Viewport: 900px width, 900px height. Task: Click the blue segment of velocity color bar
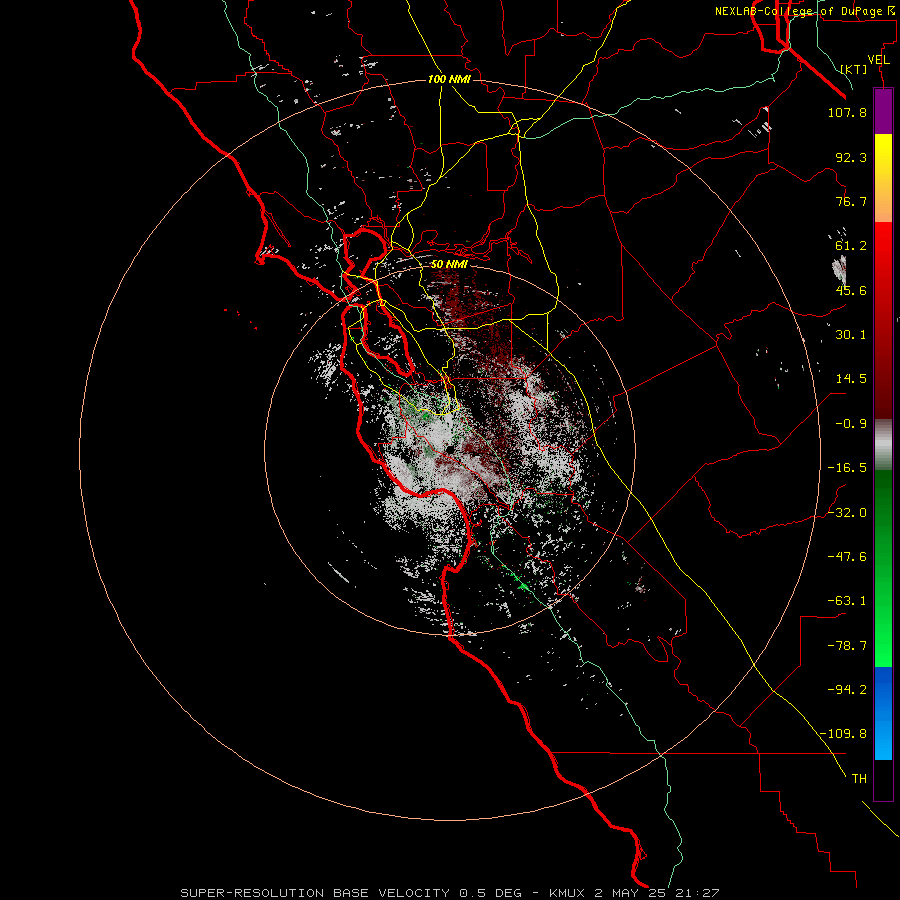click(883, 713)
